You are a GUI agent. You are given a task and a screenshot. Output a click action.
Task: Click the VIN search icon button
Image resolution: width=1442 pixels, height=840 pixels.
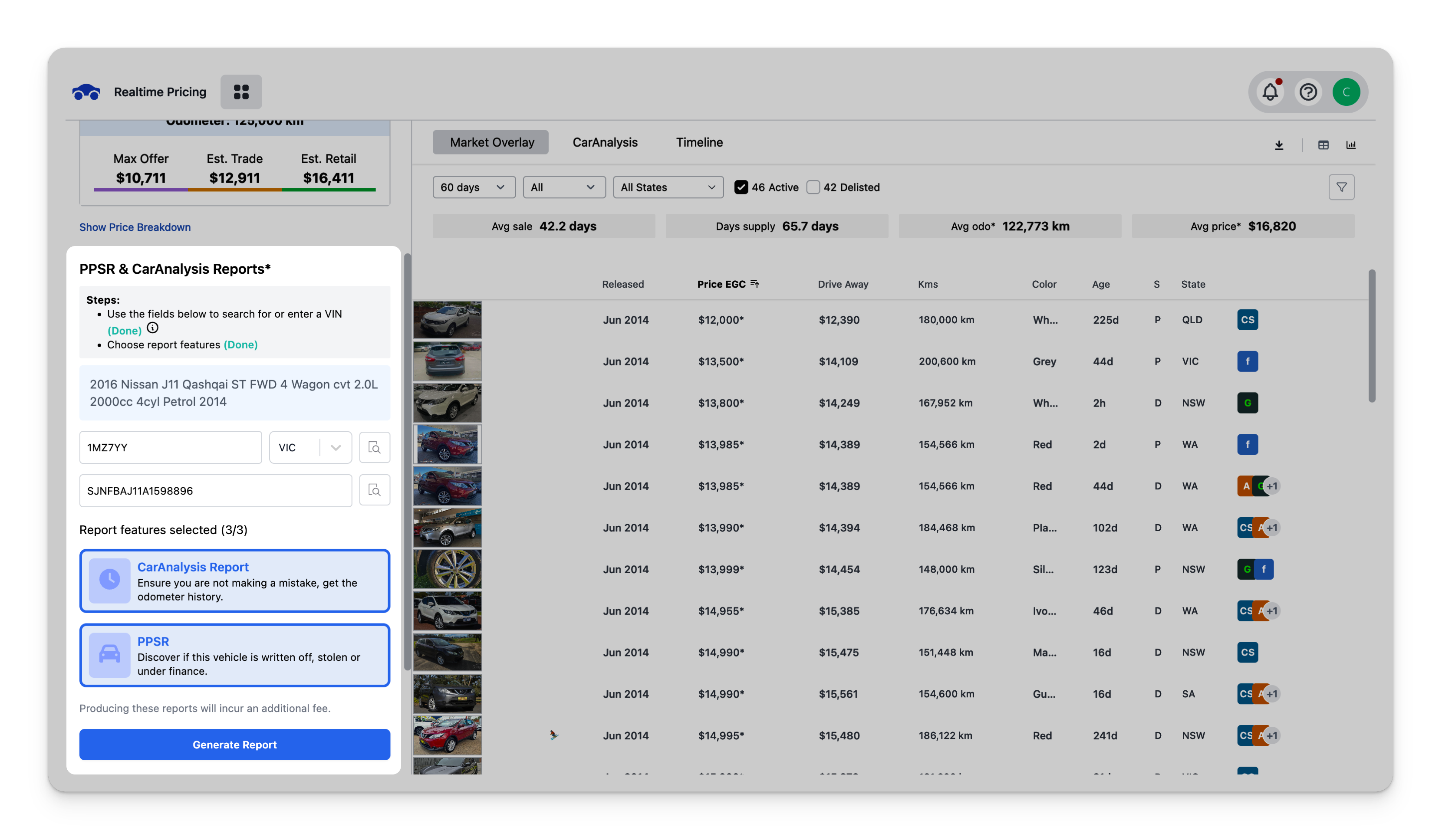pos(374,490)
